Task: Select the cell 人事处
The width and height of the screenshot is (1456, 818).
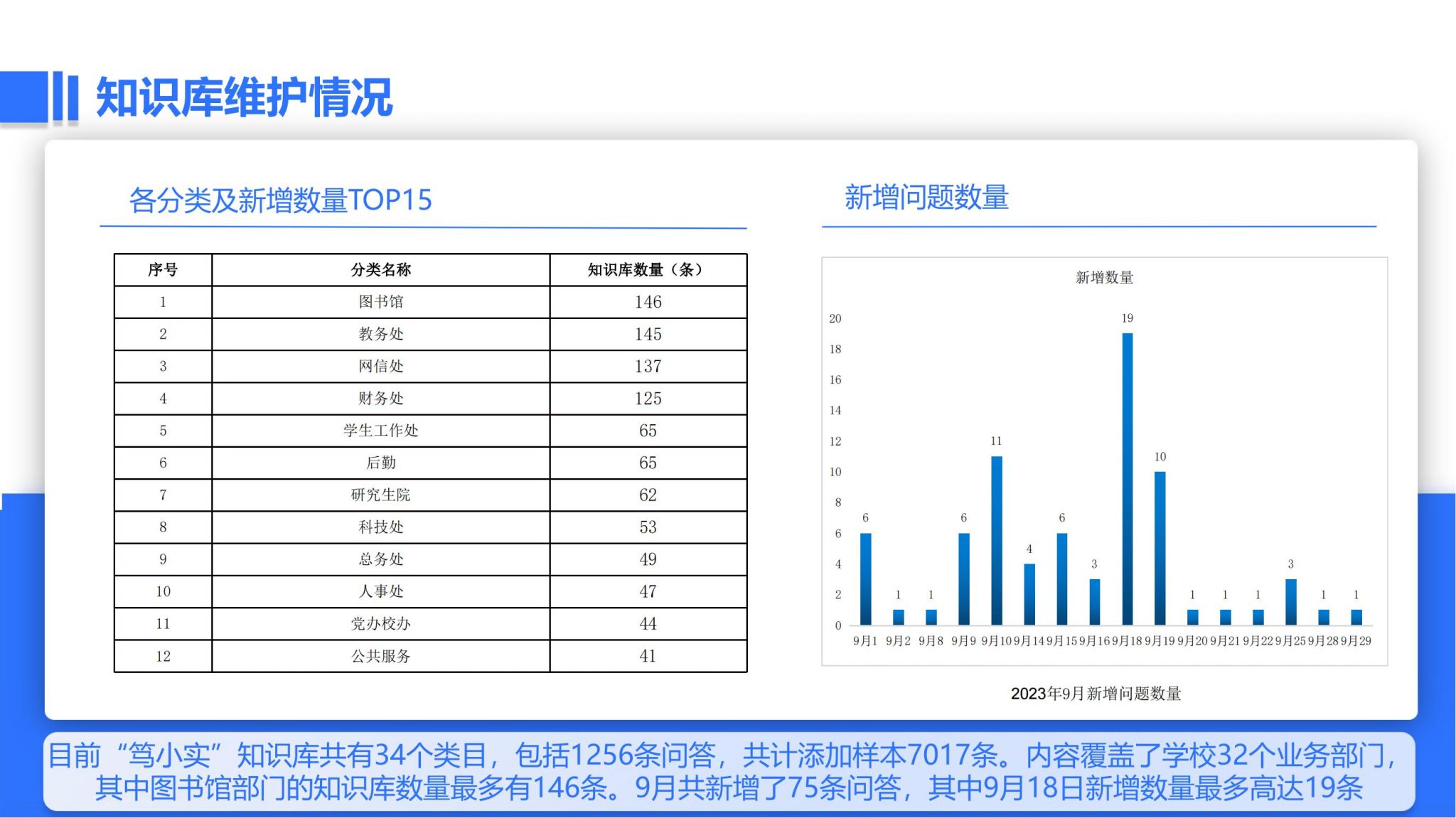Action: click(x=381, y=591)
